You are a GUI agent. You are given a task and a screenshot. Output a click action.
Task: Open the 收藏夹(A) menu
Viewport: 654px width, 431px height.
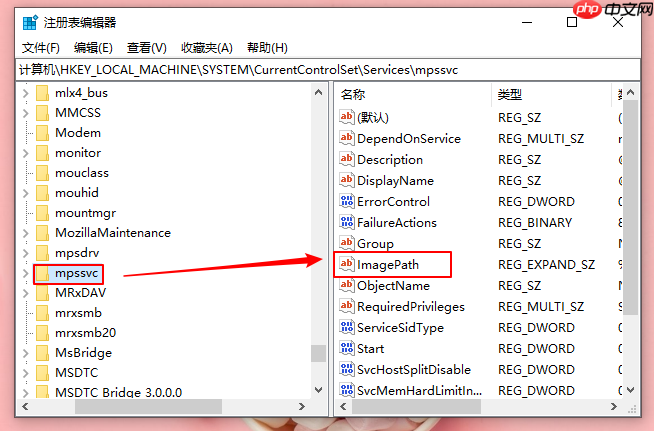tap(206, 48)
